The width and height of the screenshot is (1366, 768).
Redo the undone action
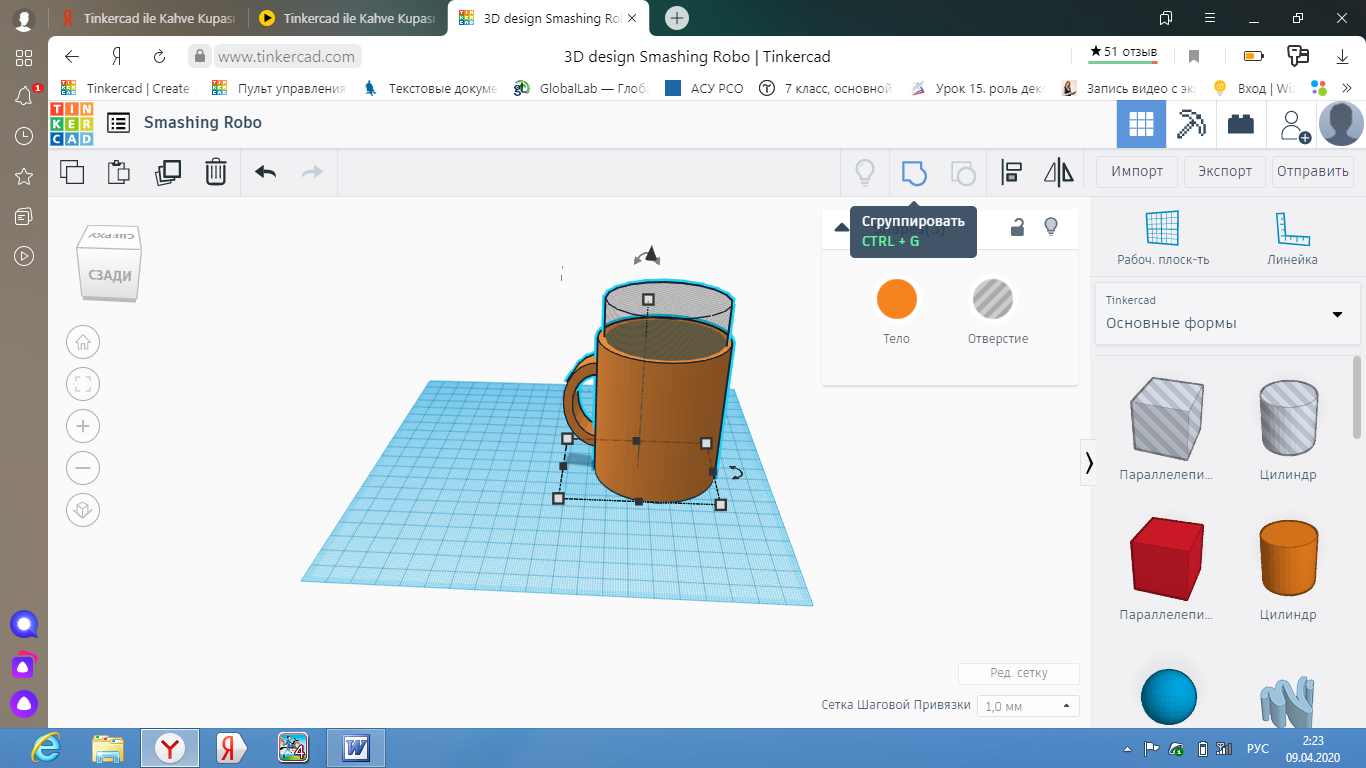point(313,172)
